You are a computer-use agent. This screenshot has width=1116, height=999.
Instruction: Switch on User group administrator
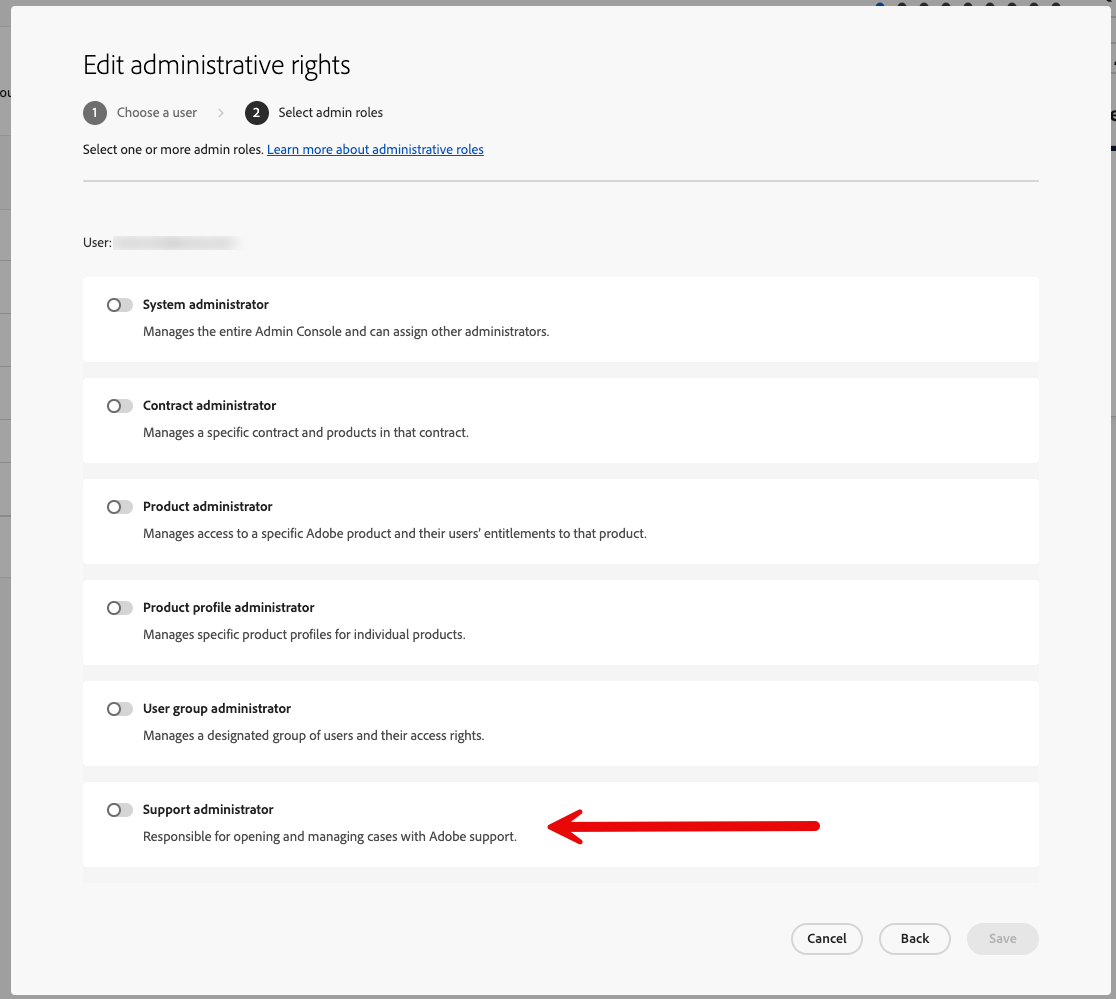119,709
